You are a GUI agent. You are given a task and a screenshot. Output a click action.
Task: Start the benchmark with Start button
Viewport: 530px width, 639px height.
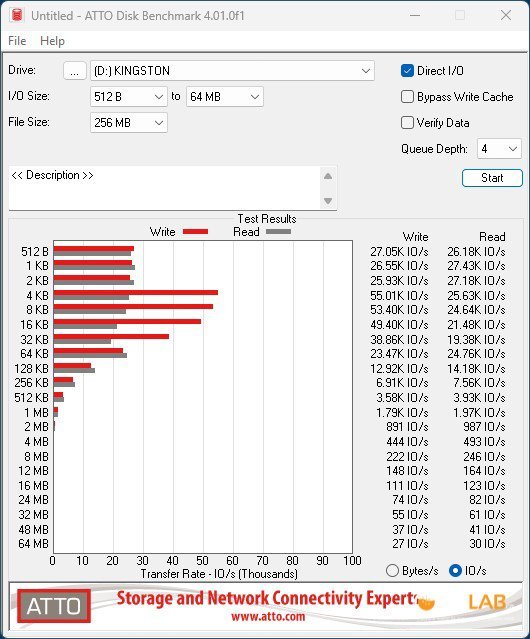pos(492,178)
